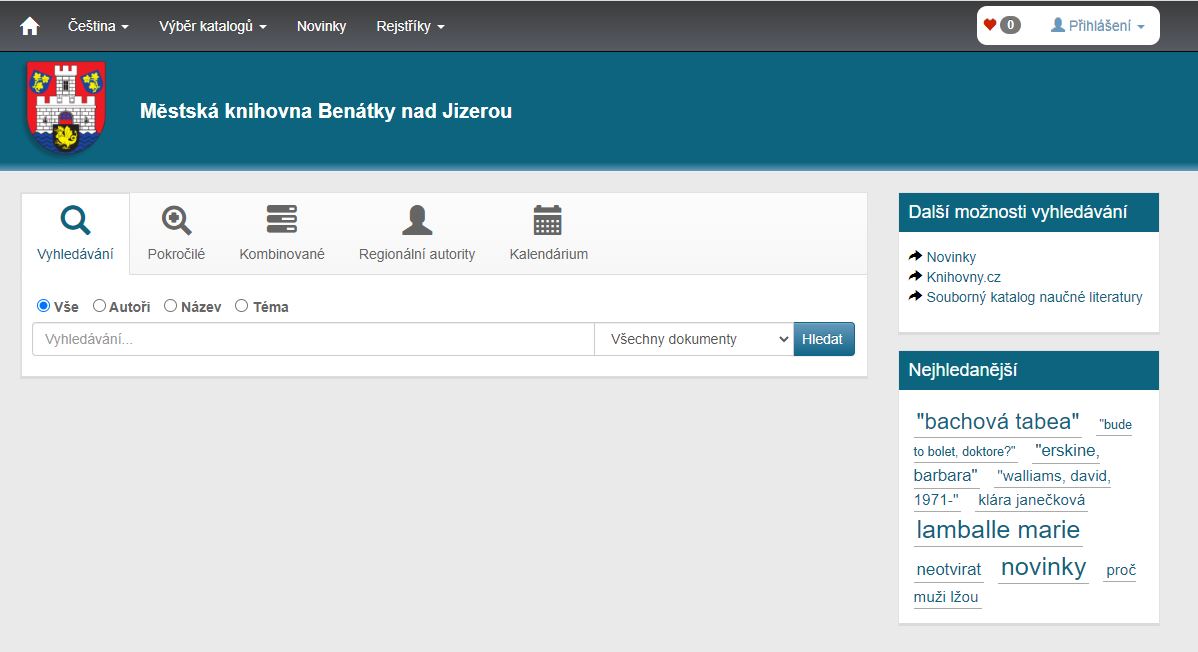Open the Všechny dokumenty combo box
This screenshot has width=1198, height=652.
tap(694, 339)
